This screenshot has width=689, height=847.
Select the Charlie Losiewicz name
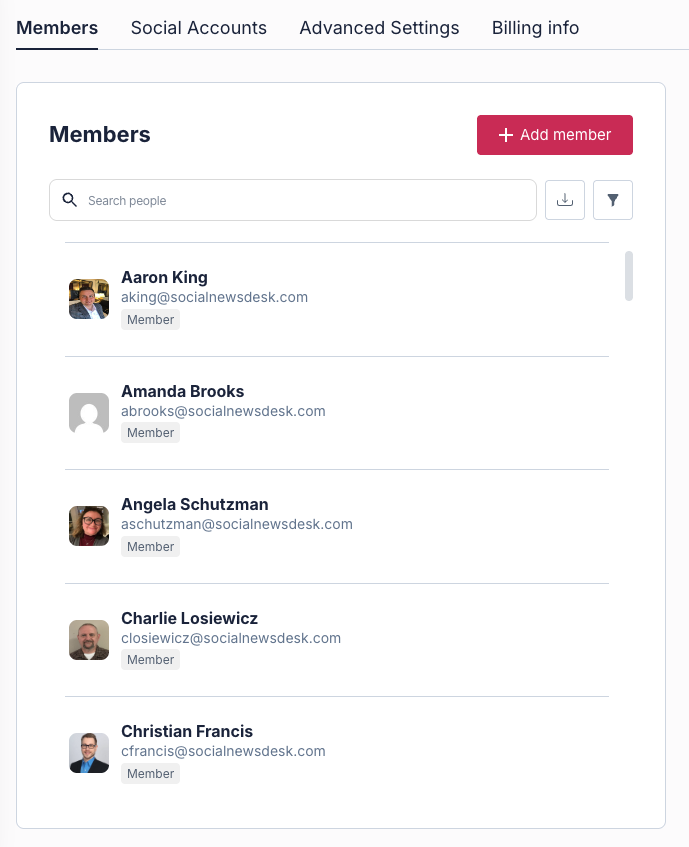coord(190,618)
